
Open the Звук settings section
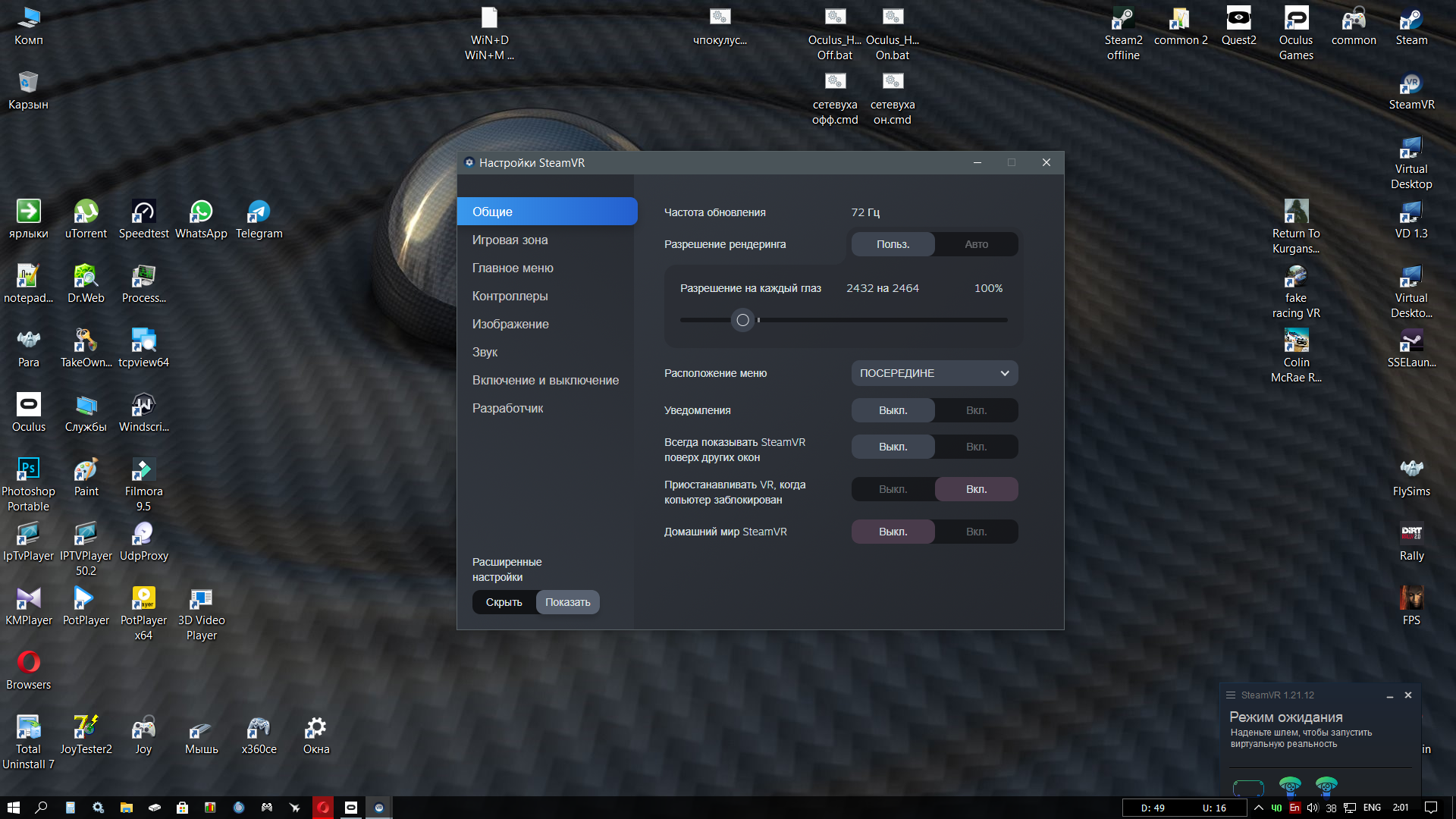point(485,352)
